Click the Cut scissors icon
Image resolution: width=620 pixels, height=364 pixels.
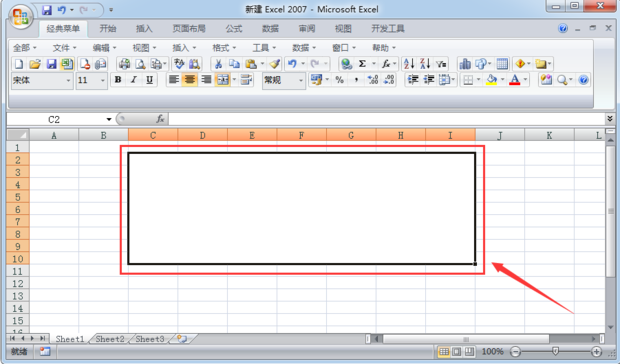[x=218, y=64]
